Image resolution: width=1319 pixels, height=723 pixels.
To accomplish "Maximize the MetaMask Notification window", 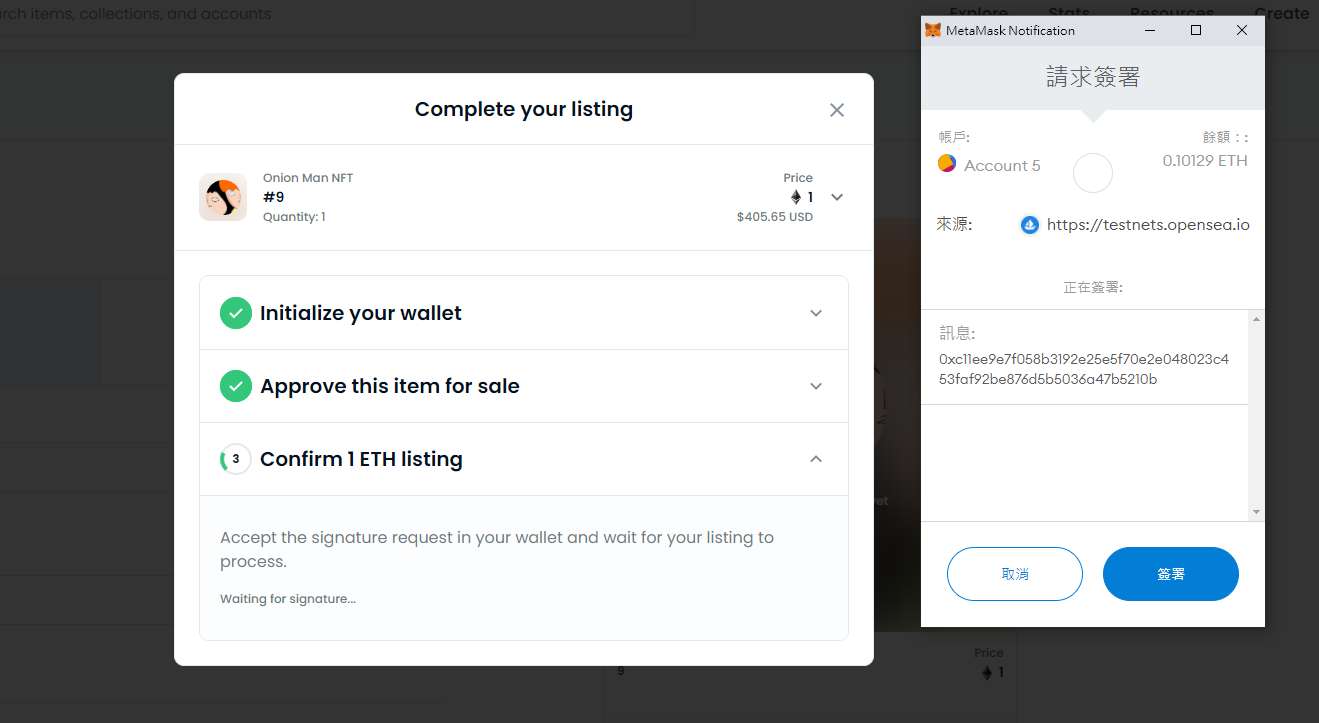I will click(x=1196, y=30).
